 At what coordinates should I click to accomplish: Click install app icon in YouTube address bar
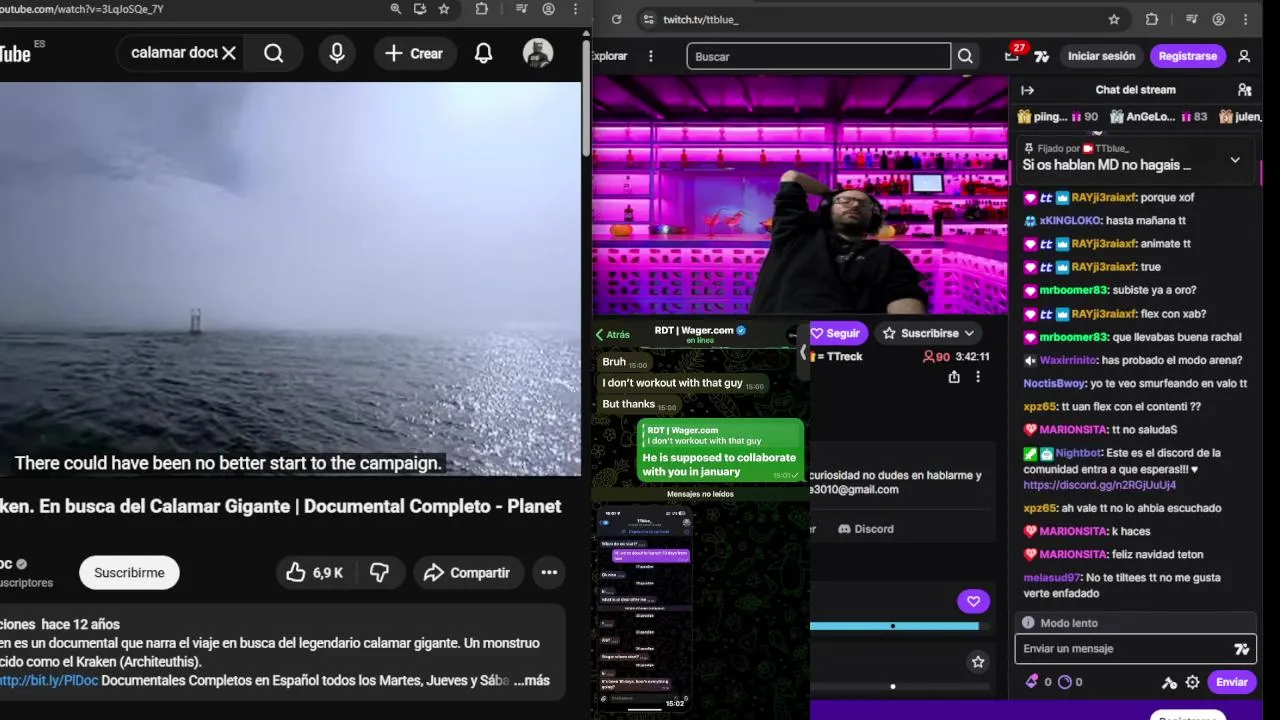(420, 9)
